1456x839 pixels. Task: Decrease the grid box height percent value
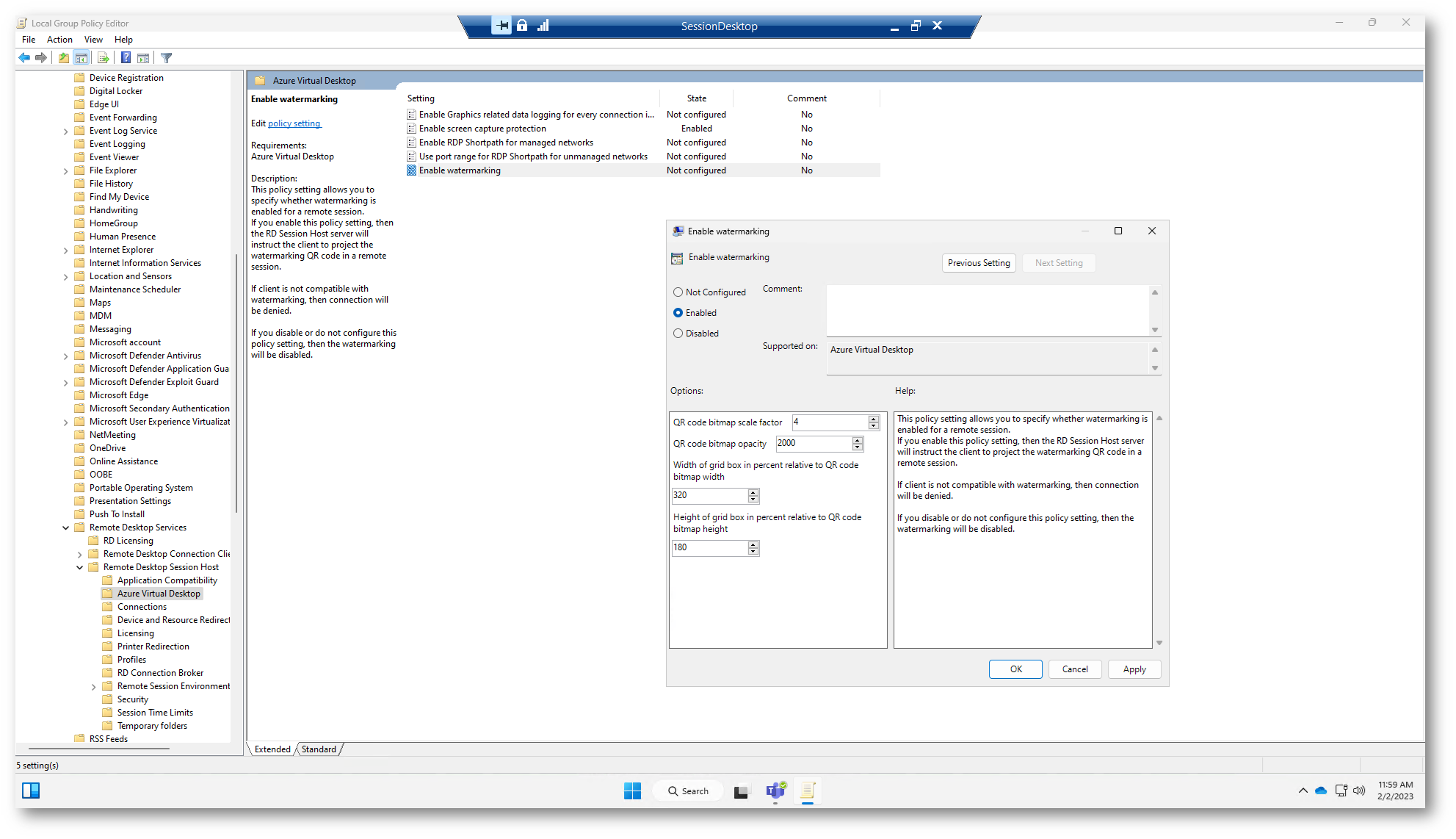tap(753, 552)
